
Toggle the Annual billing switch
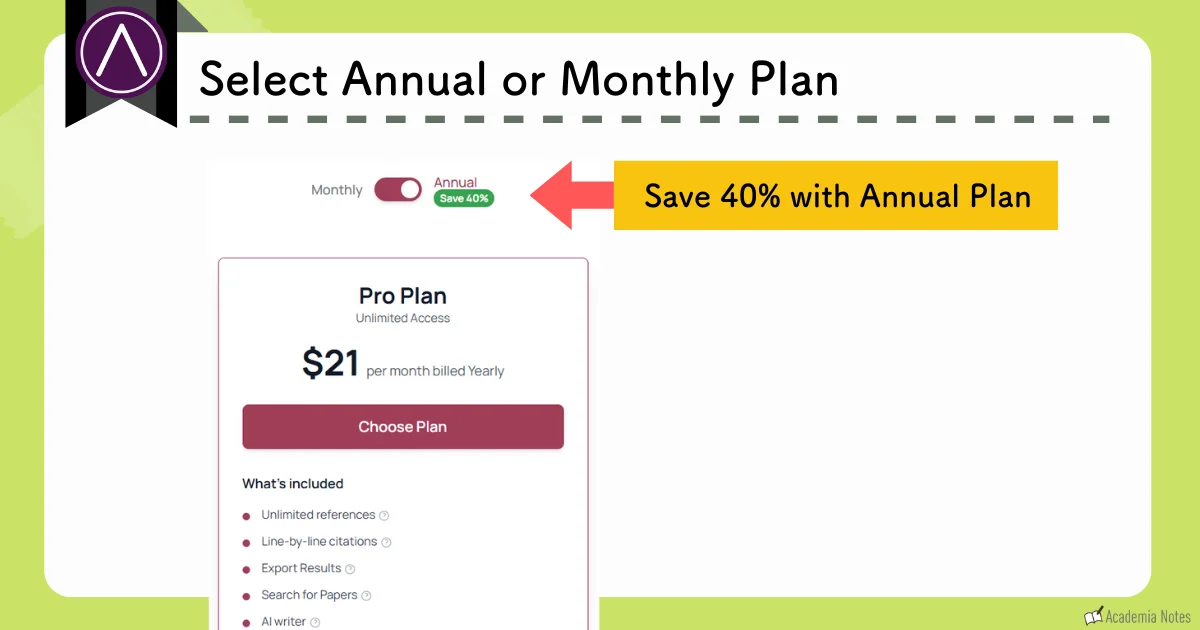coord(398,189)
